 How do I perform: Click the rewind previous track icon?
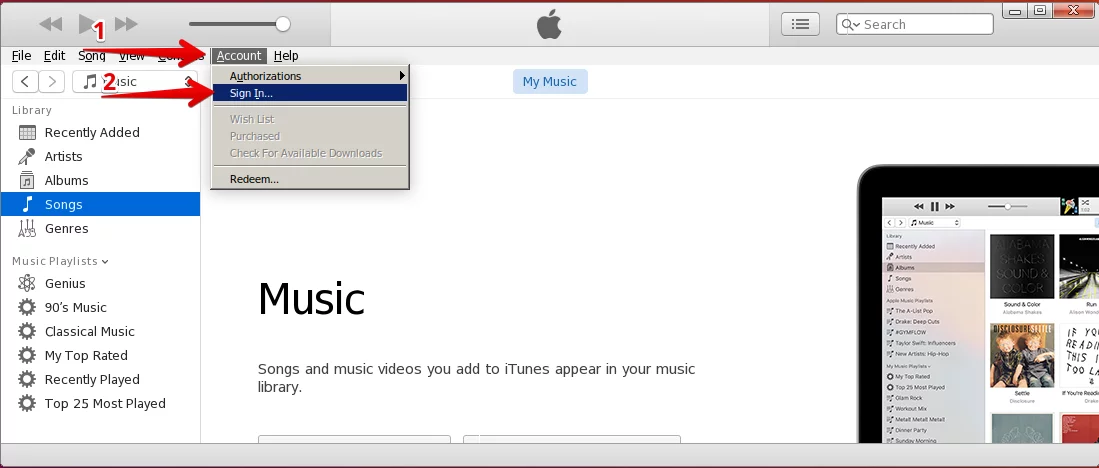click(x=50, y=25)
